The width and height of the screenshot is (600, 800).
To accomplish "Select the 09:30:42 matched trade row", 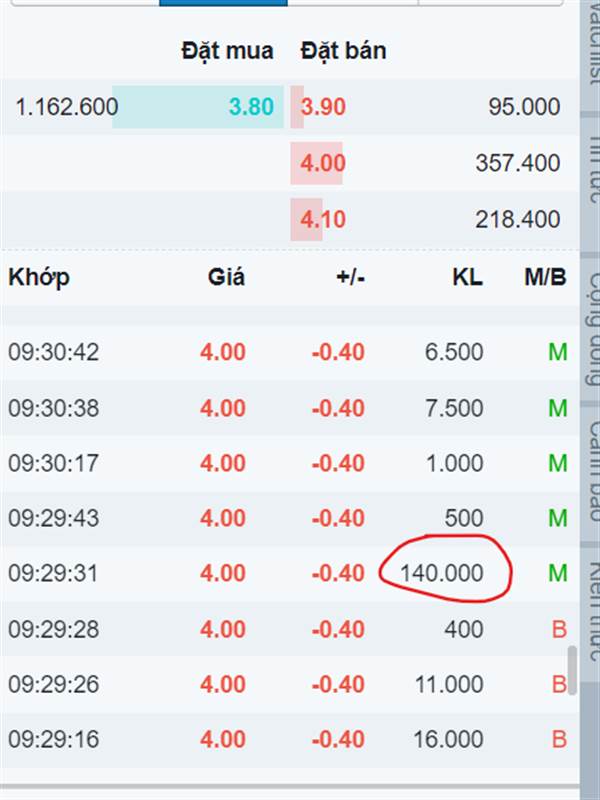I will [x=289, y=352].
